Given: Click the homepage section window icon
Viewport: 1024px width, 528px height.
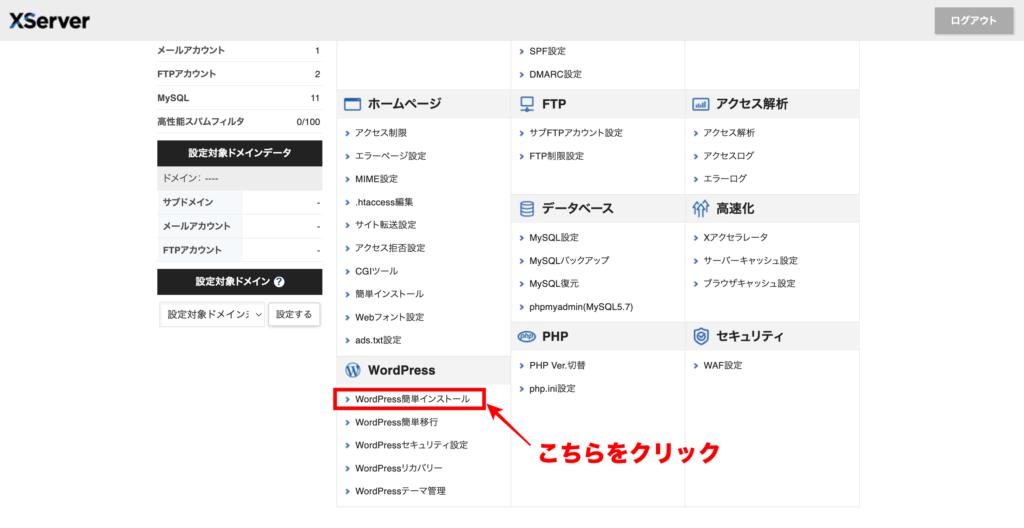Looking at the screenshot, I should click(352, 104).
